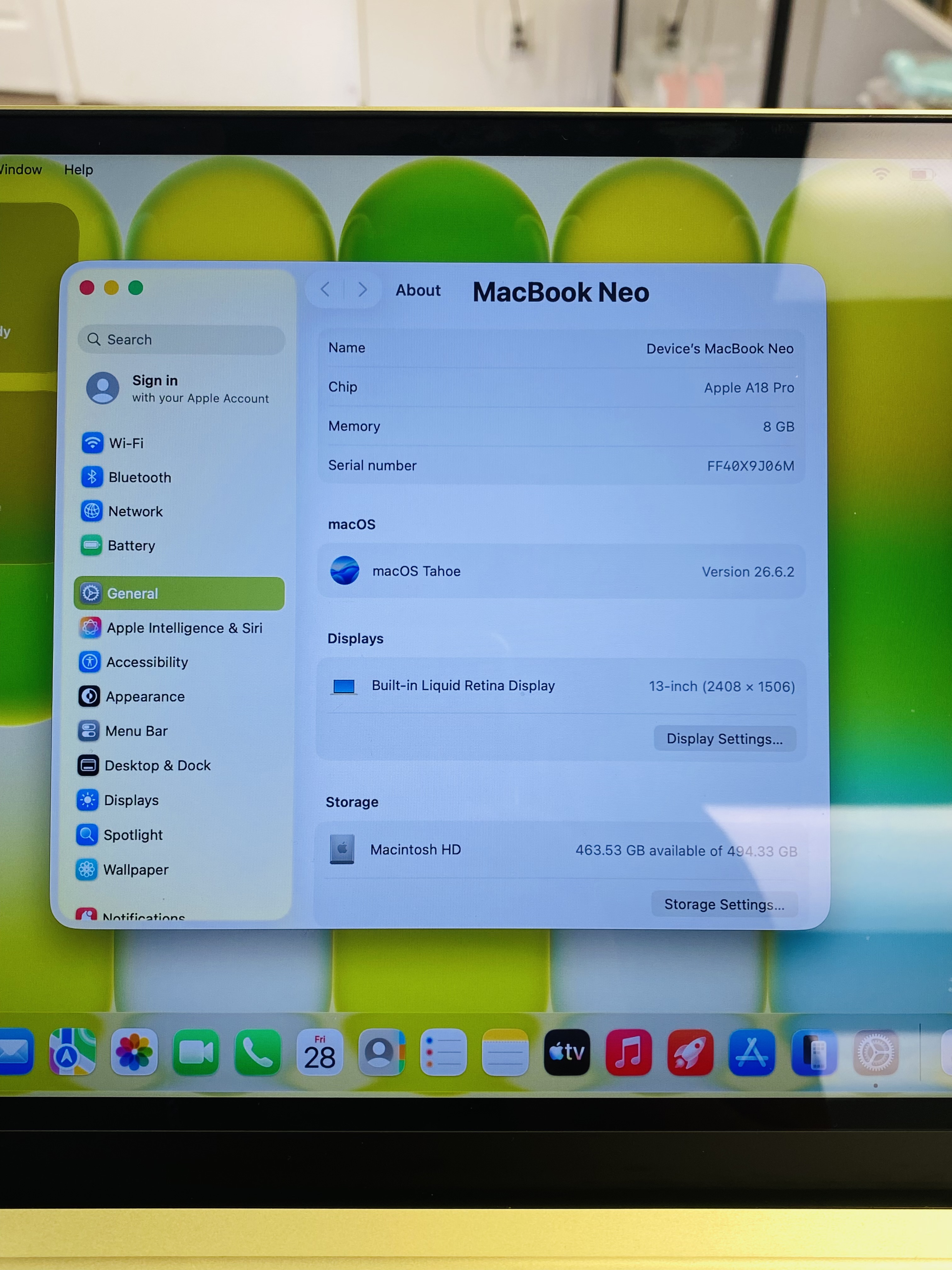Open Reminders from the Dock
Screen dimensions: 952x1270
(443, 1052)
